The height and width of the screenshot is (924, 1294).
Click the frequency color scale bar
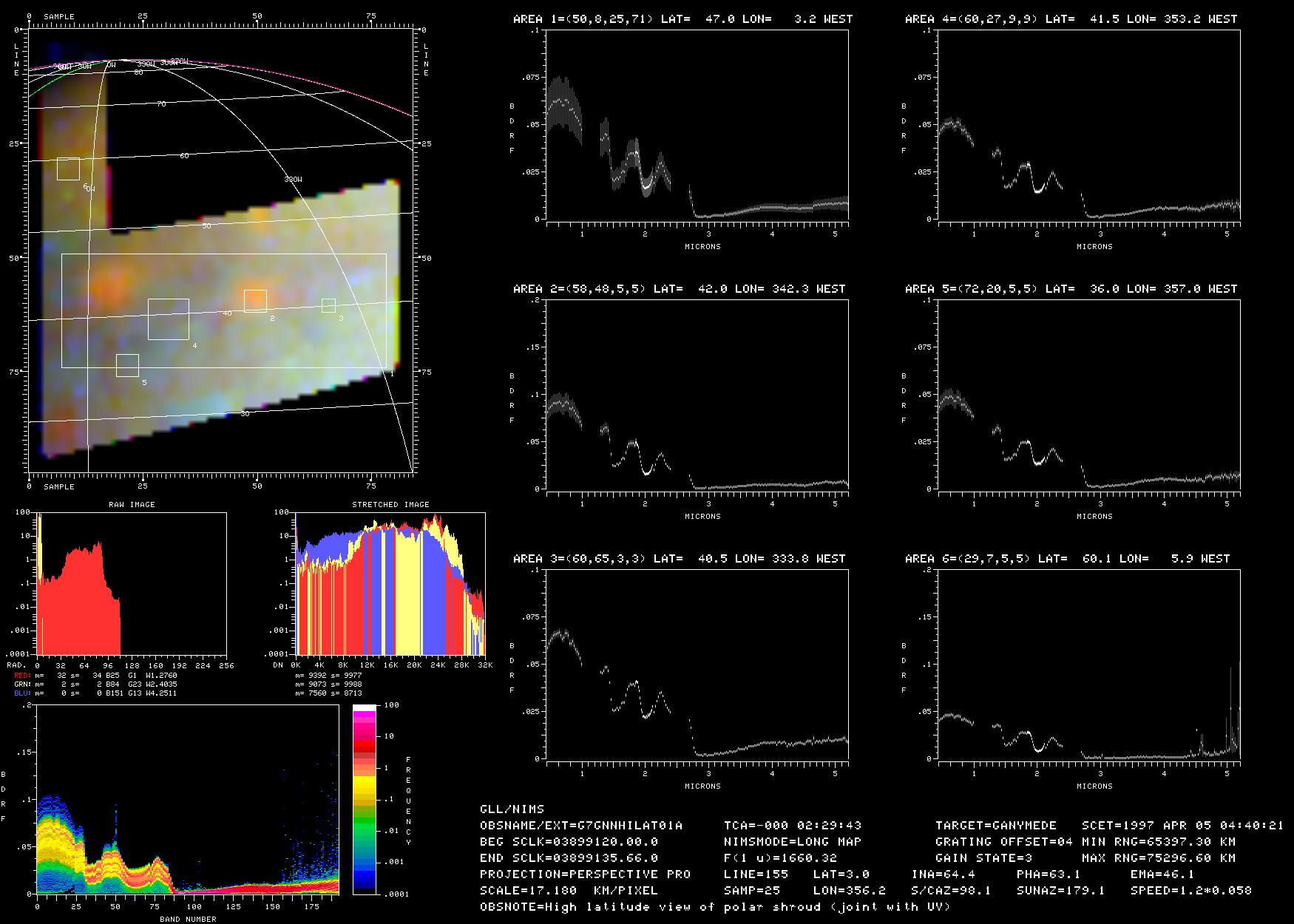click(x=365, y=799)
